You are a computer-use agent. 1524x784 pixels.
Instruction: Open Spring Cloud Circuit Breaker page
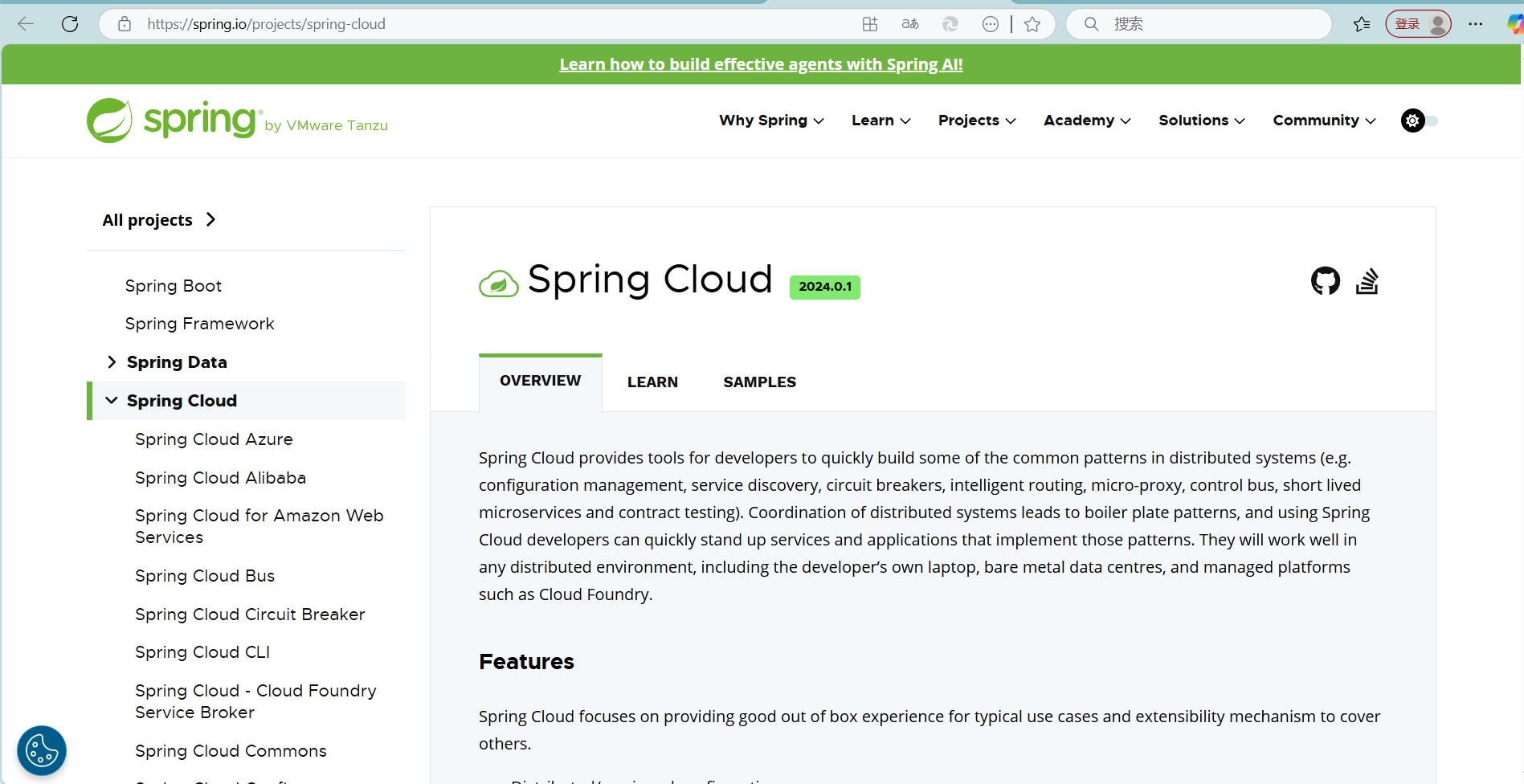point(250,615)
